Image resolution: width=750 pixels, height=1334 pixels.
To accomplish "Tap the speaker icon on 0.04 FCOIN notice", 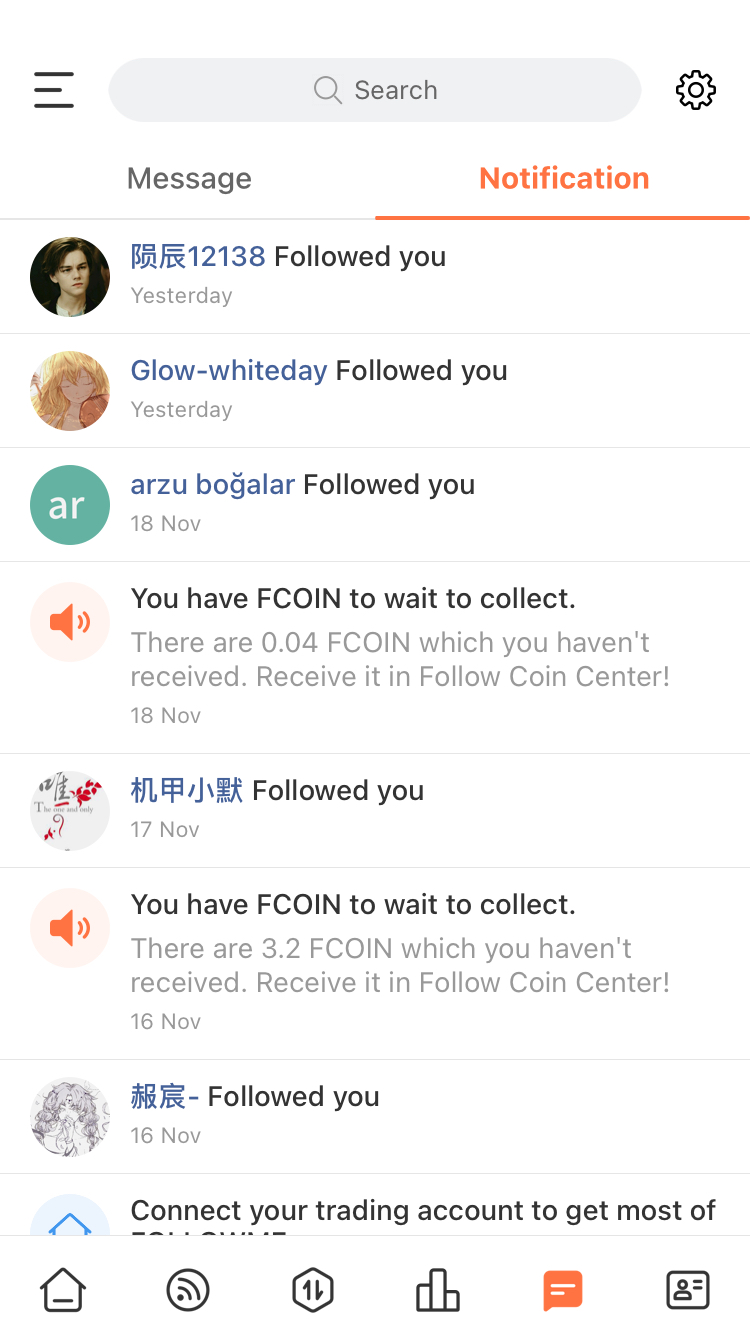I will (x=70, y=622).
